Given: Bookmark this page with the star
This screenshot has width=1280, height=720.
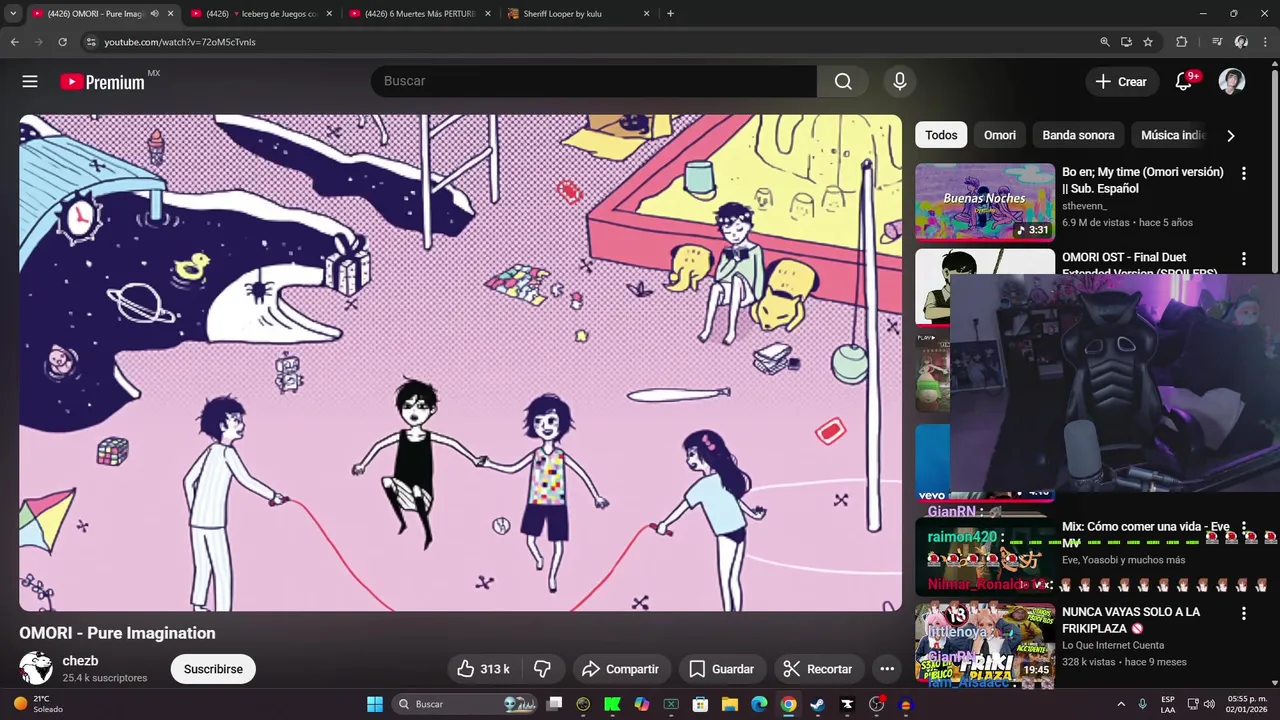Looking at the screenshot, I should click(1148, 42).
